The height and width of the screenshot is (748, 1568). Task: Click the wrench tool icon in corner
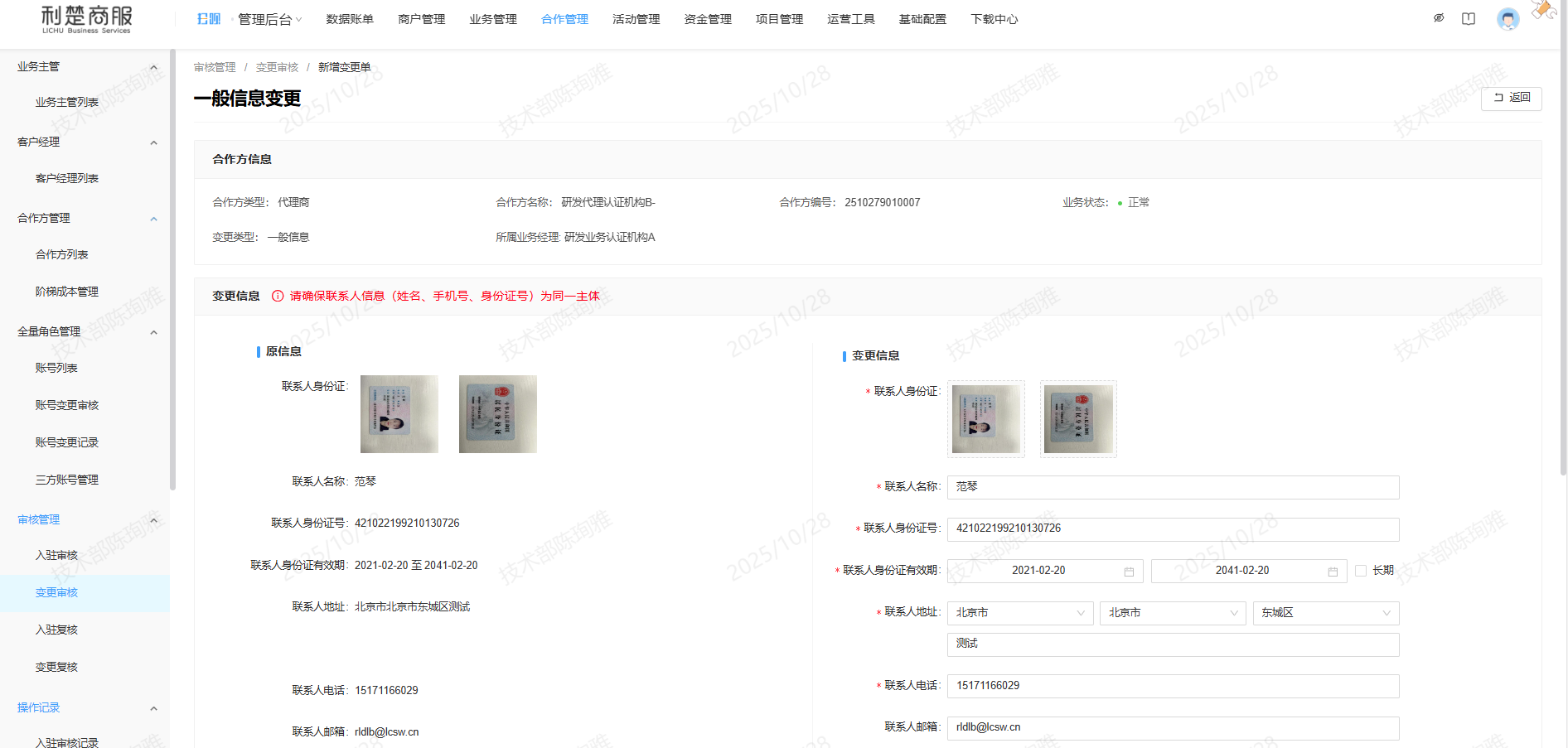click(1542, 9)
